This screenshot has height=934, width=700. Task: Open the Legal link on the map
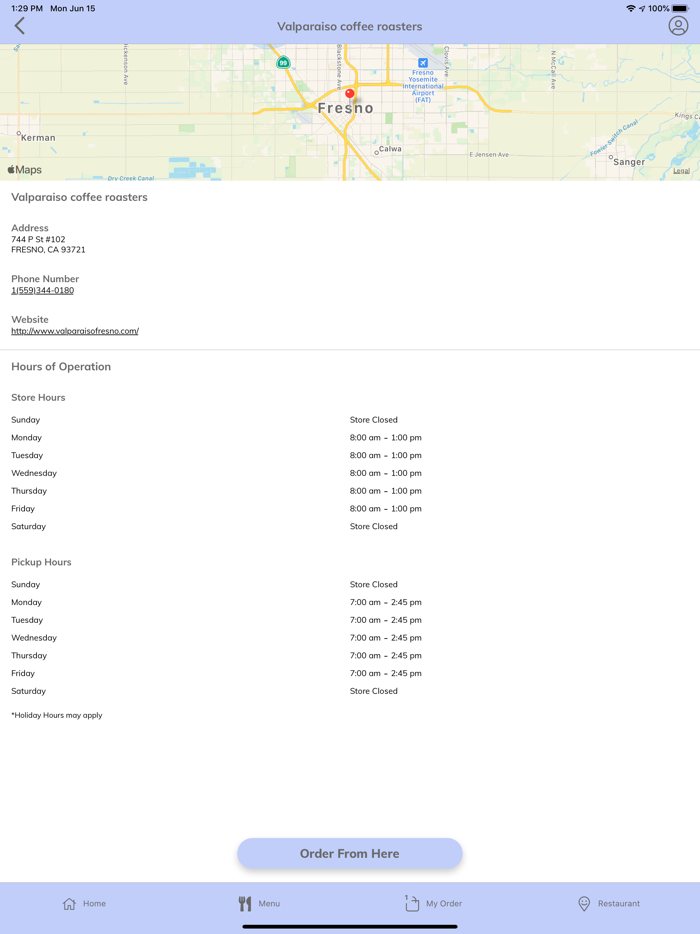pos(681,171)
